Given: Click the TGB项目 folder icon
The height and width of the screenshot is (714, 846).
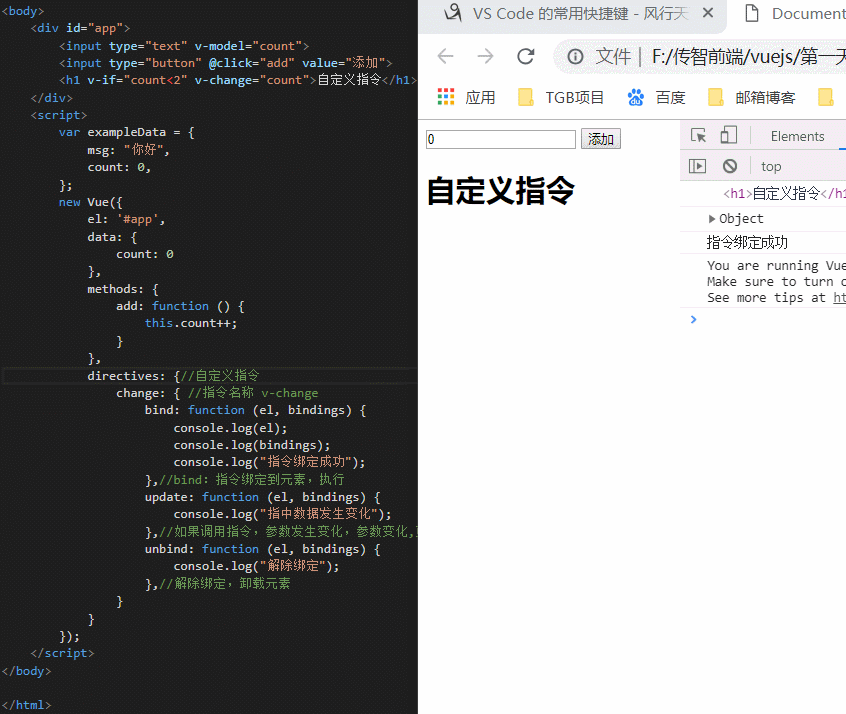Looking at the screenshot, I should tap(526, 98).
